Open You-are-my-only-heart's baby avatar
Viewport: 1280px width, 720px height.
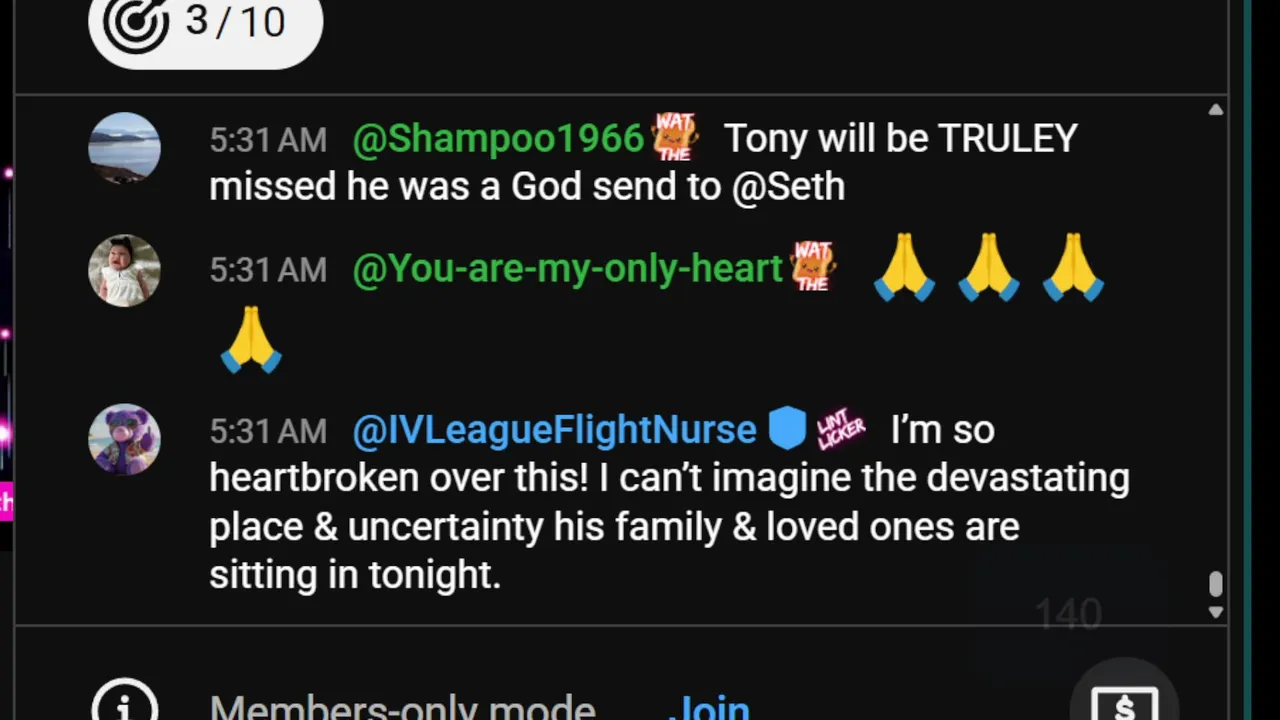pyautogui.click(x=124, y=270)
